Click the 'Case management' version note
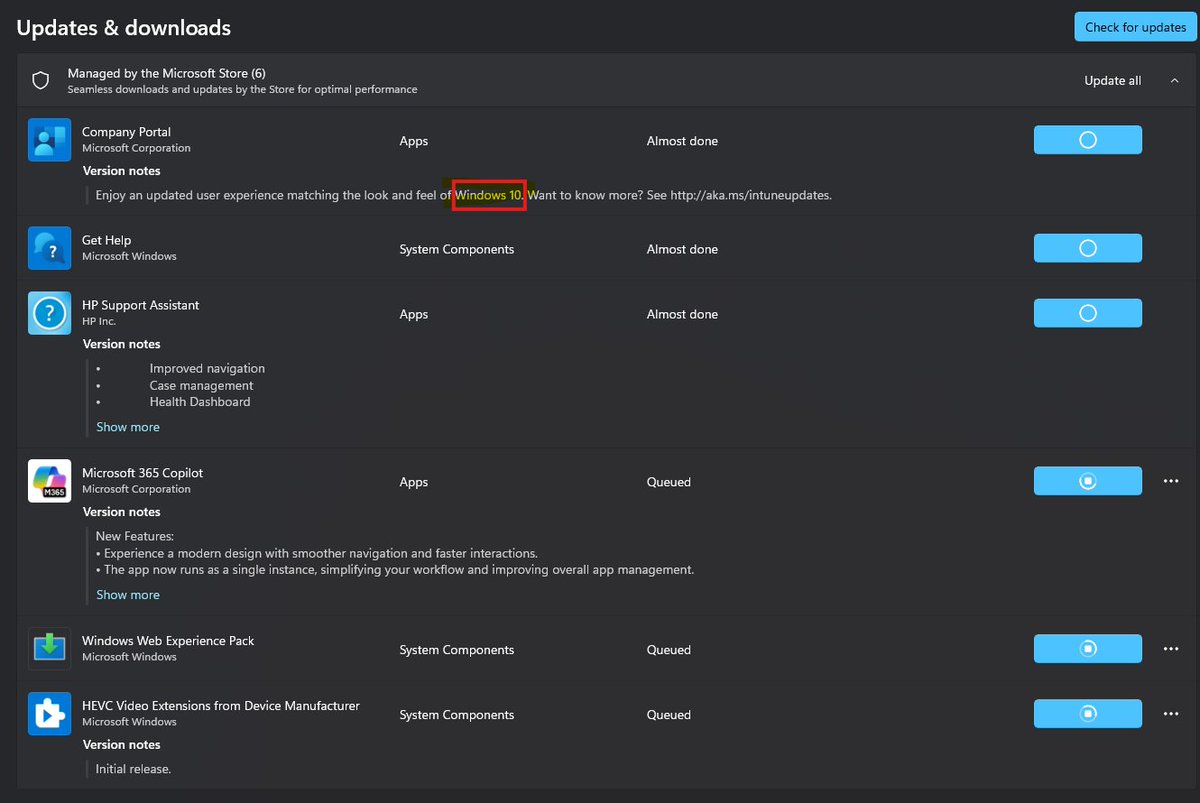 pyautogui.click(x=201, y=386)
